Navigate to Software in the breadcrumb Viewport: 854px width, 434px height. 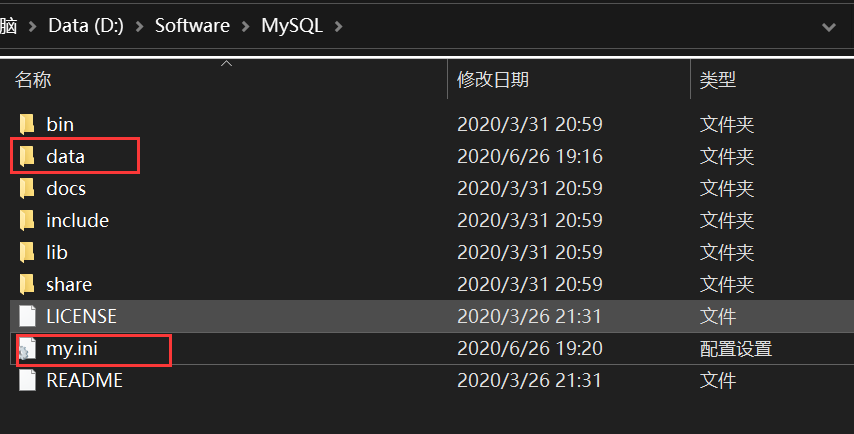[192, 26]
